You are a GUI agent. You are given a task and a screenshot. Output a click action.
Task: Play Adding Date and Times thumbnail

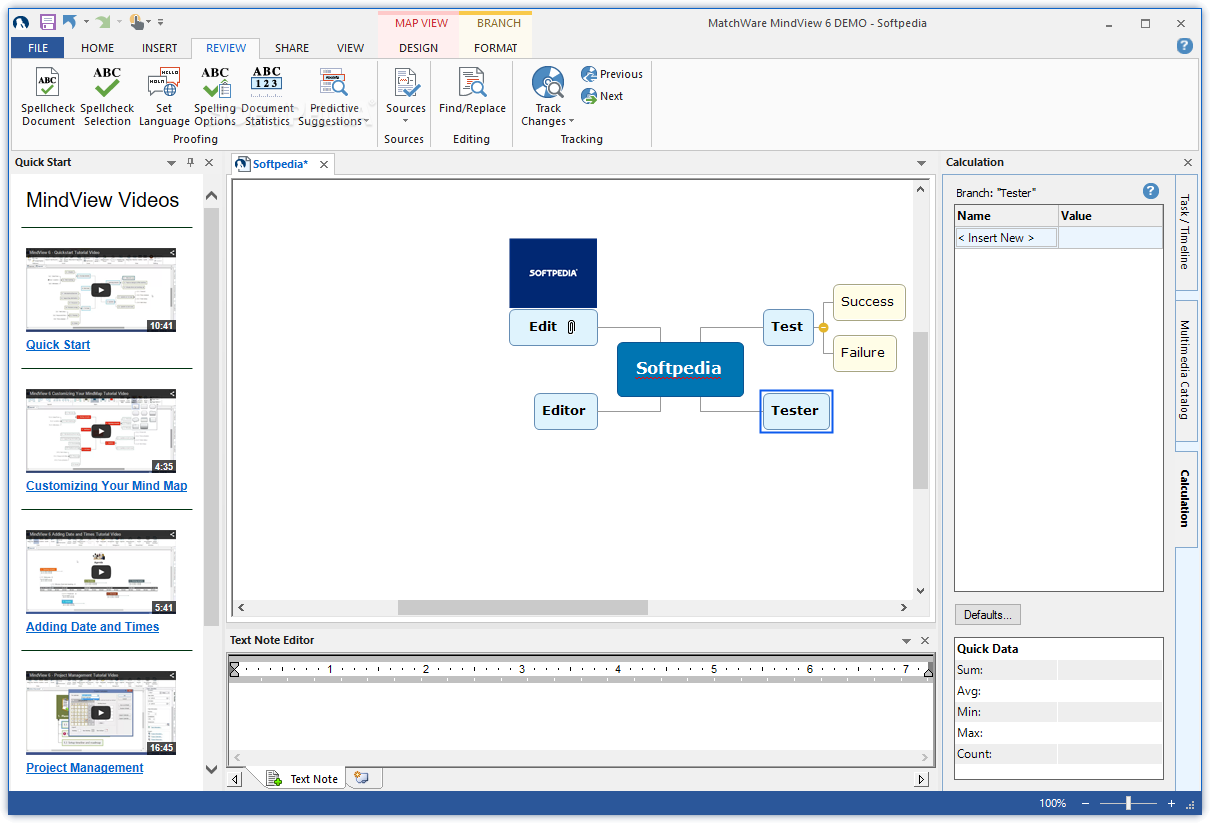point(101,572)
